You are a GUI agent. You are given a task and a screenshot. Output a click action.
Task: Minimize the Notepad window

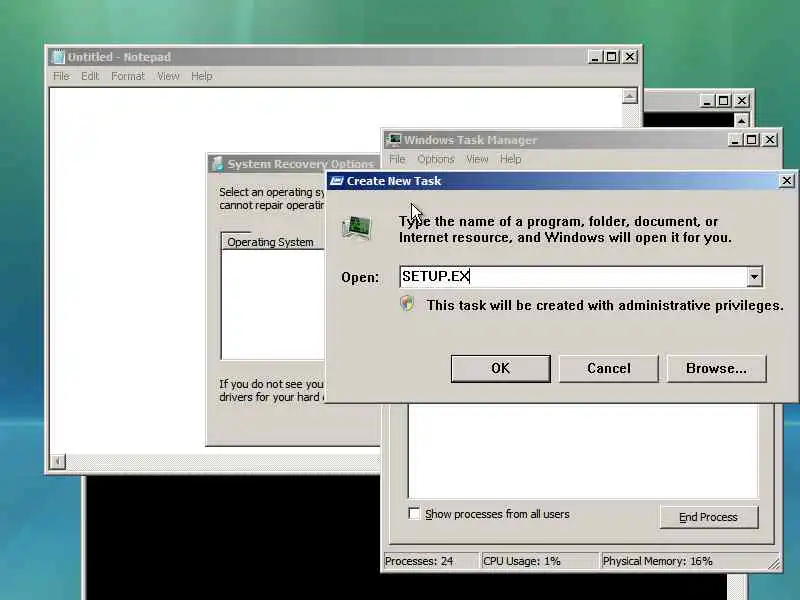[x=594, y=57]
